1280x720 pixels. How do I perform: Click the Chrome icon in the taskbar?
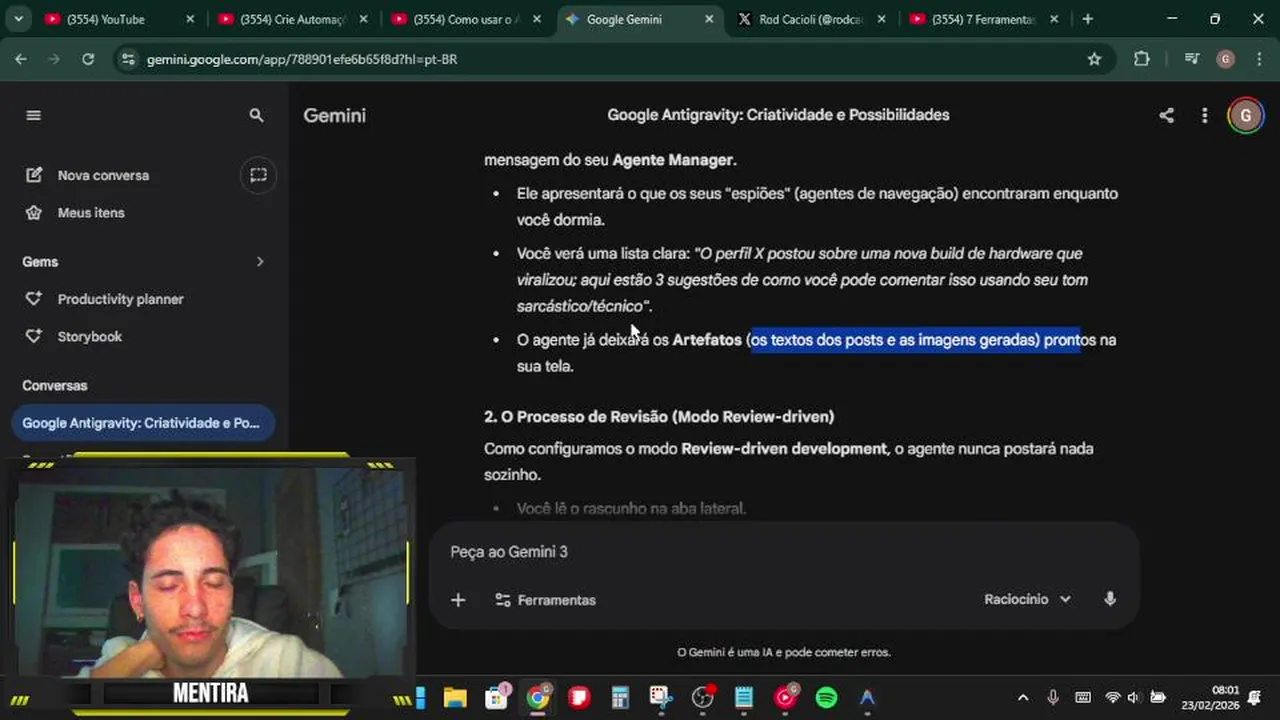tap(538, 698)
